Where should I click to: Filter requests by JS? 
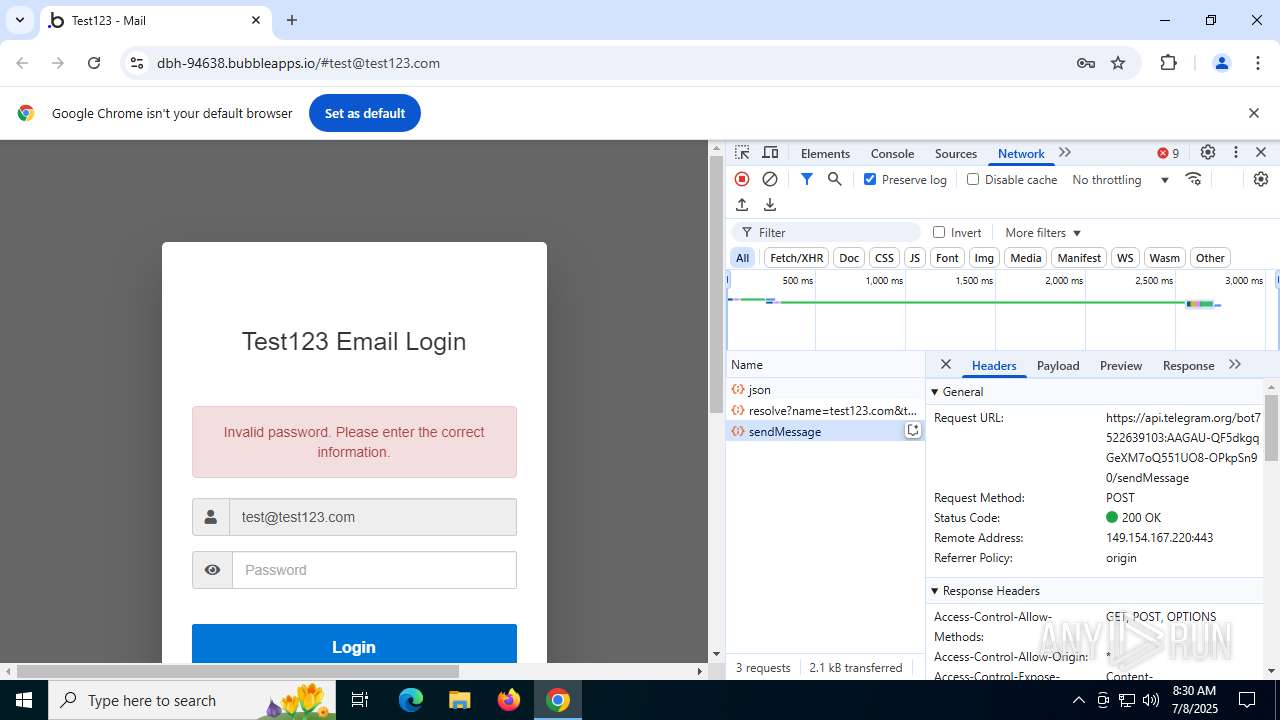point(914,258)
